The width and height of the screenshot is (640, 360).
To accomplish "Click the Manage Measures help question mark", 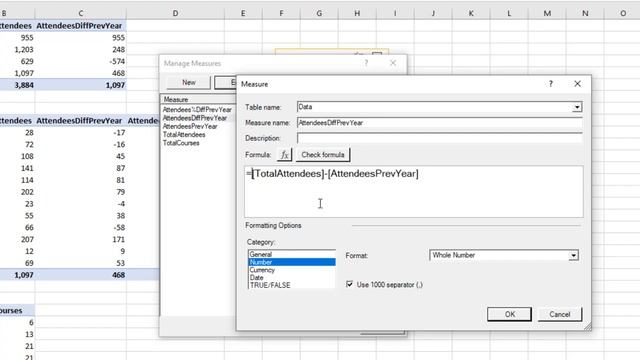I will click(366, 63).
